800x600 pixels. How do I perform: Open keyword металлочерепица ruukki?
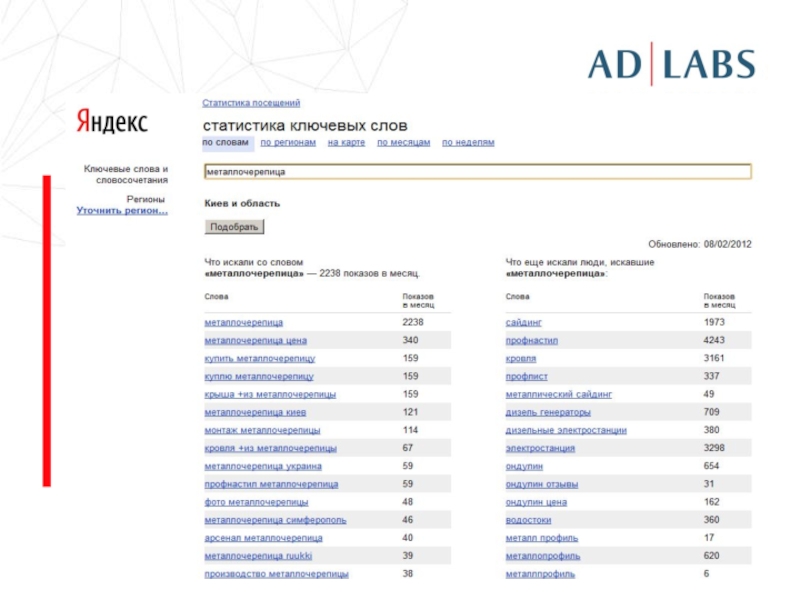(258, 556)
